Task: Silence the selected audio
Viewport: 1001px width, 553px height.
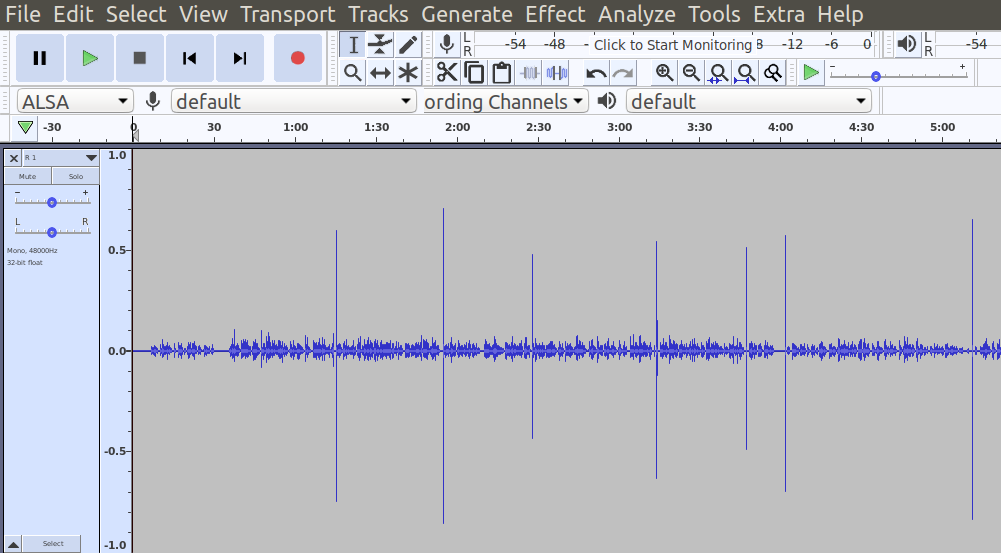Action: 557,73
